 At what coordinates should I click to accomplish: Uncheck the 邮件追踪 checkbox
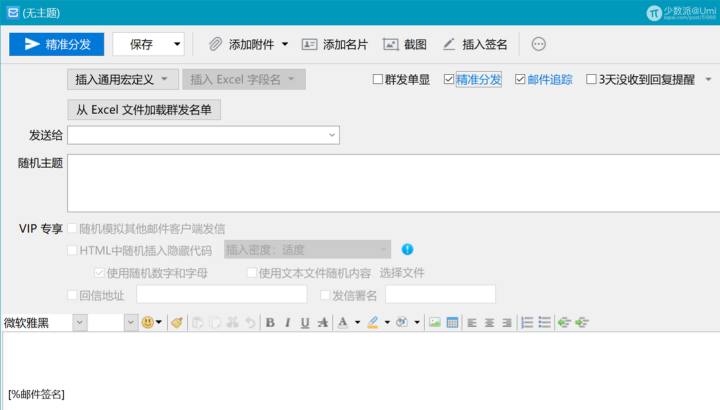tap(520, 79)
